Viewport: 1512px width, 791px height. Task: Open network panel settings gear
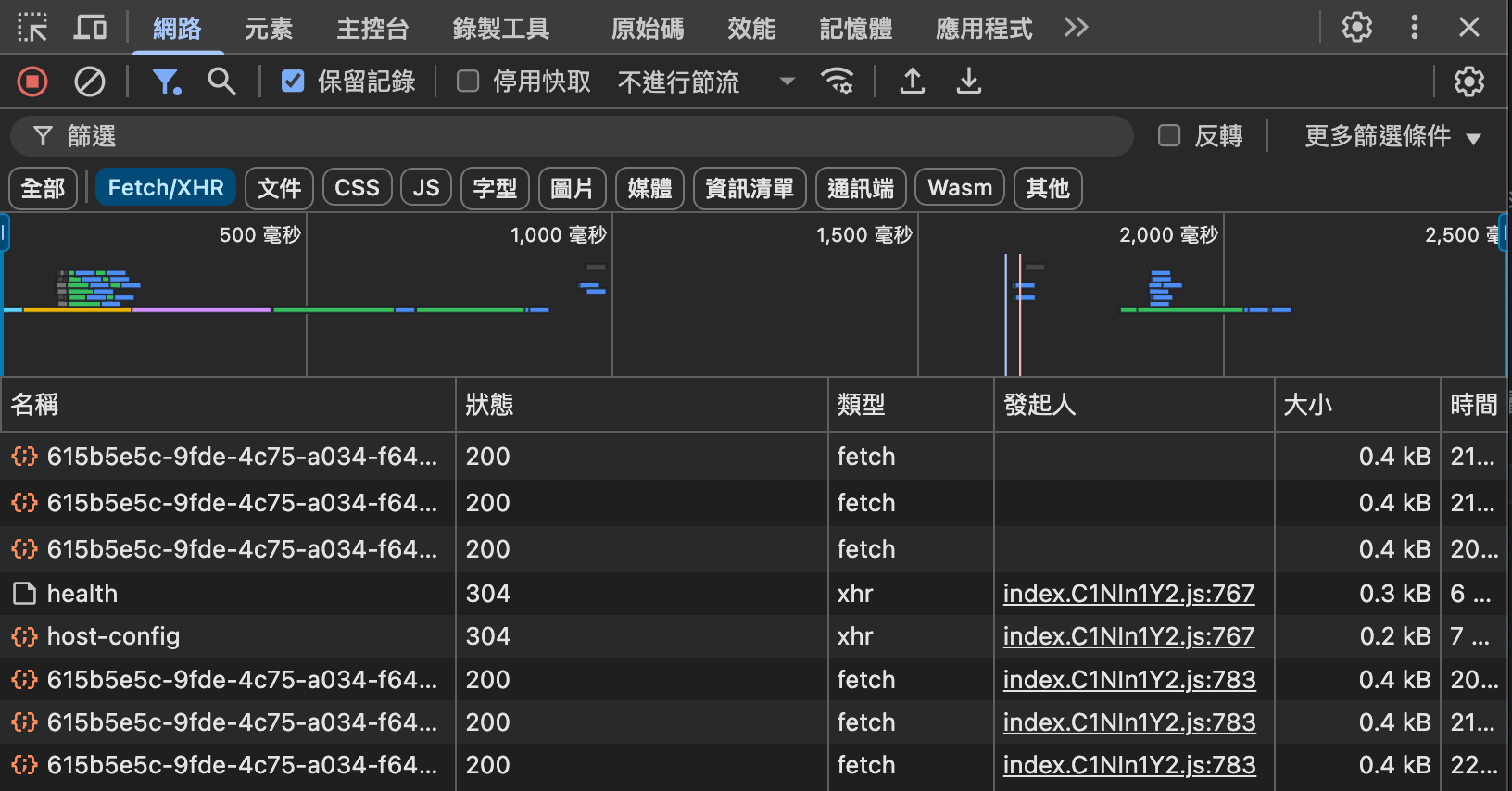click(x=1468, y=82)
